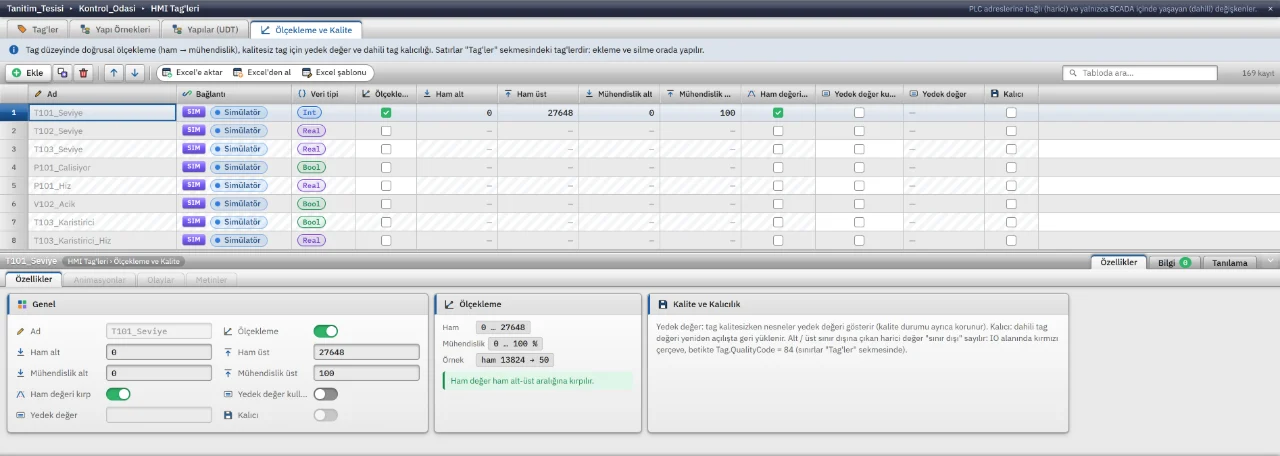Click the Ham üst column header
Viewport: 1280px width, 456px height.
537,93
